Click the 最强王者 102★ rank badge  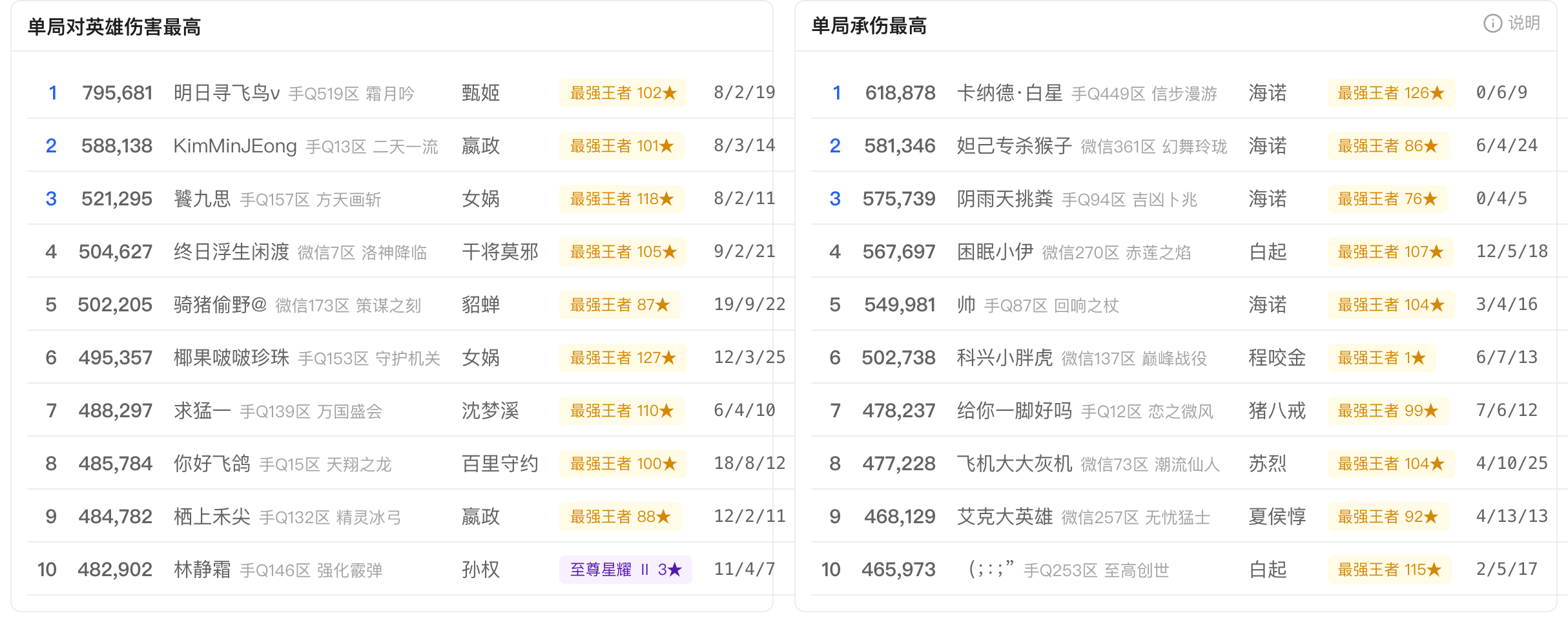click(623, 93)
